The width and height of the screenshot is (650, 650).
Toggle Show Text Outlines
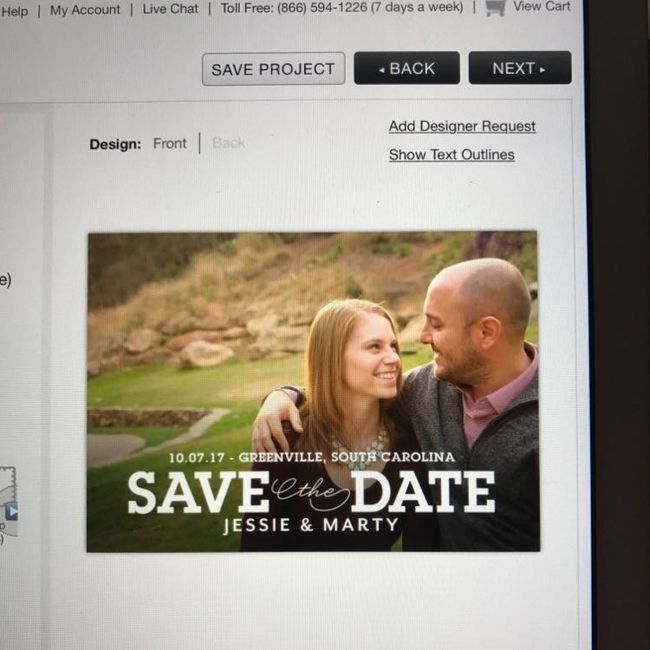coord(452,155)
